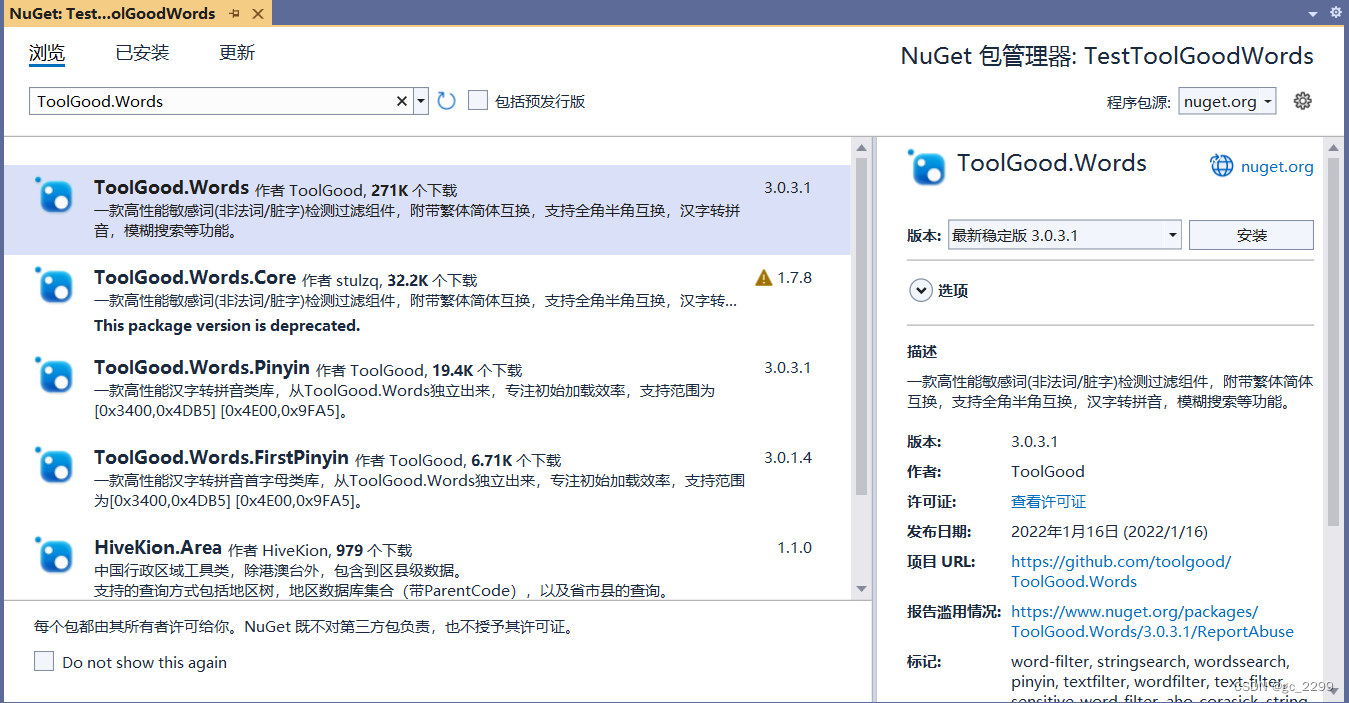Click 发布日期 value 2022年1月16日

click(x=1109, y=531)
